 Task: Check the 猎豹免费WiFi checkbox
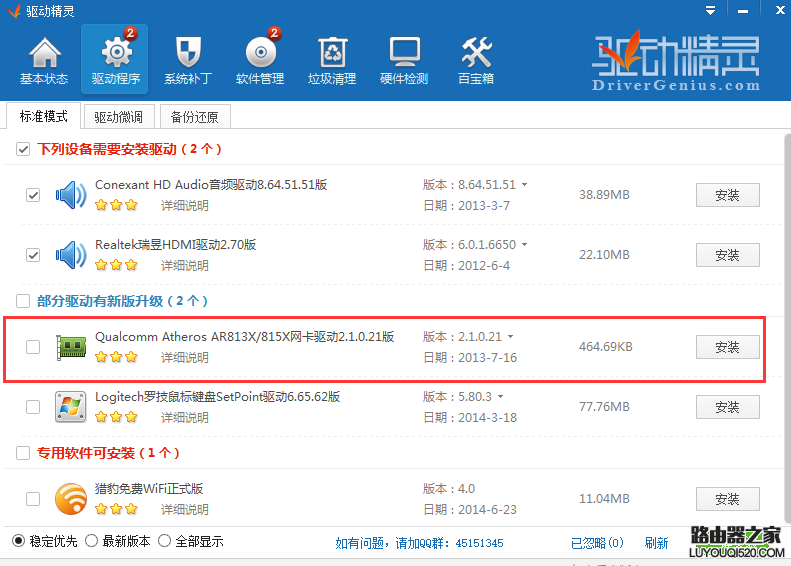[x=33, y=498]
